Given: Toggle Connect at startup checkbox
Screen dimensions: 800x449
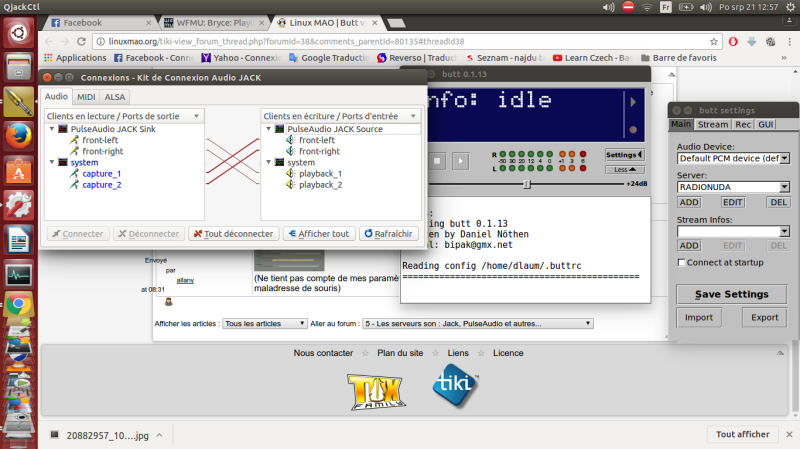Looking at the screenshot, I should tap(681, 262).
